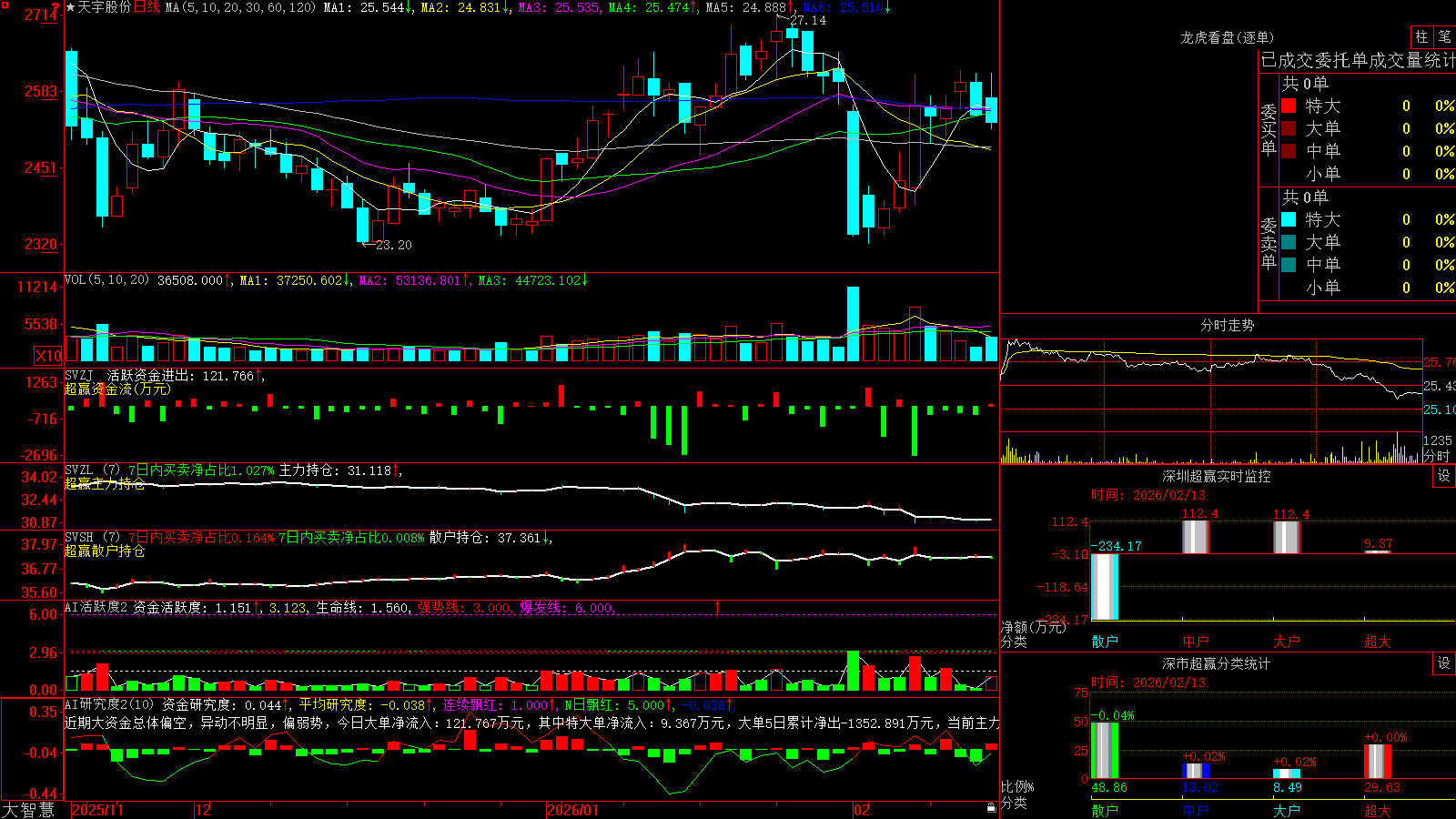This screenshot has width=1456, height=819.
Task: Click the 分时走势 panel header
Action: 1227,325
